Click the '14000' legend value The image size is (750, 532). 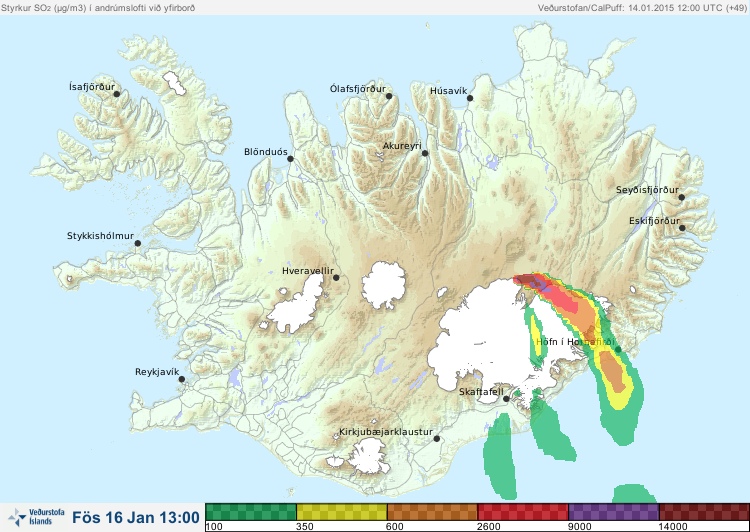[x=673, y=527]
